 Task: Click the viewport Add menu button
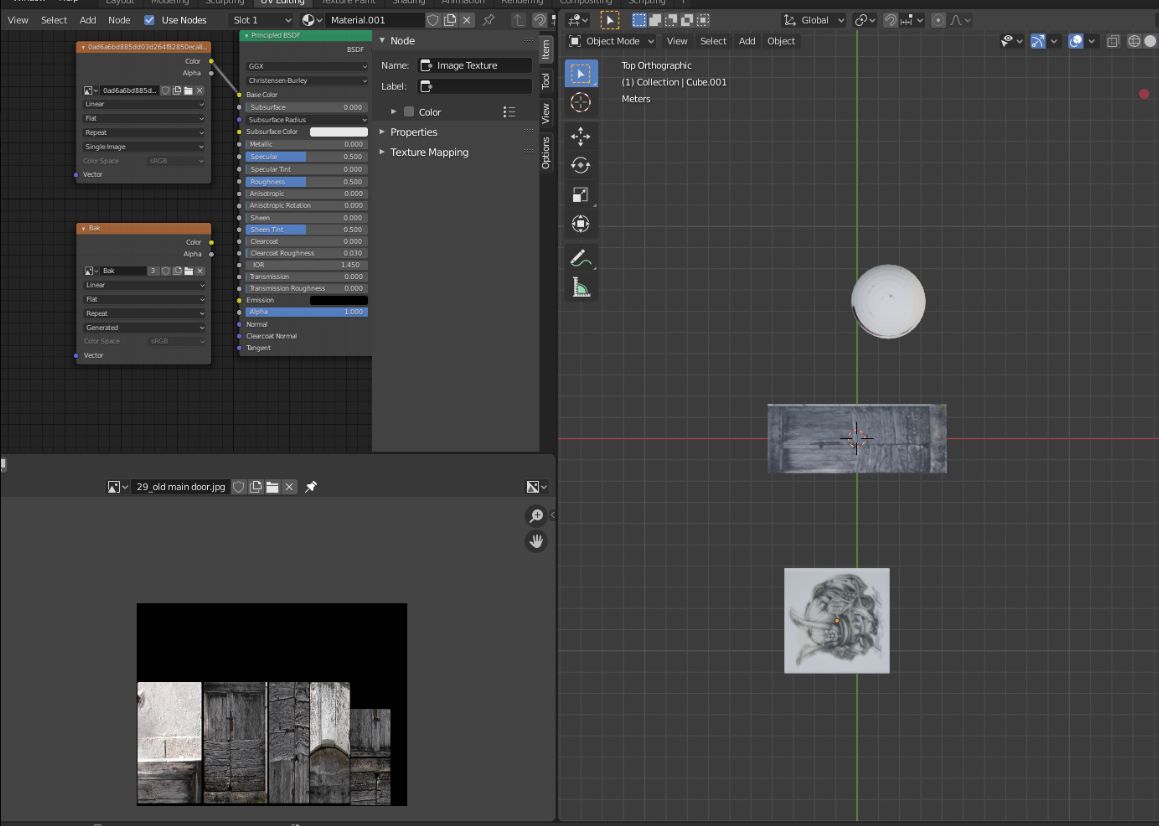click(x=747, y=41)
